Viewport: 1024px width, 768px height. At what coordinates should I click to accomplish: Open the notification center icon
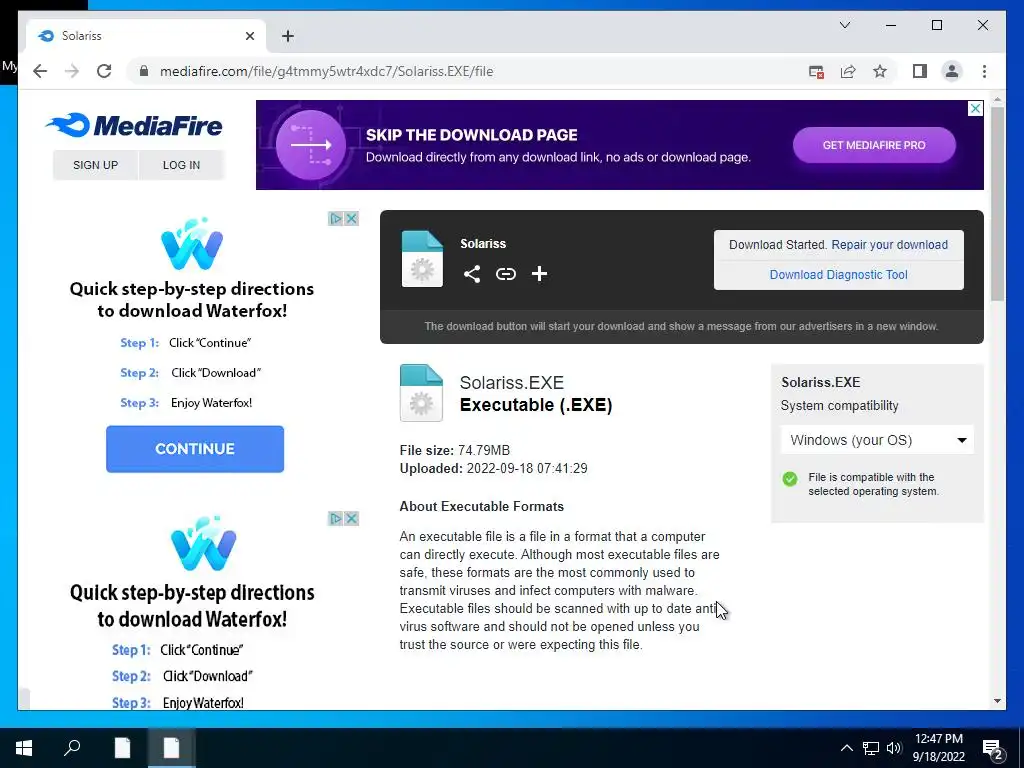(993, 750)
